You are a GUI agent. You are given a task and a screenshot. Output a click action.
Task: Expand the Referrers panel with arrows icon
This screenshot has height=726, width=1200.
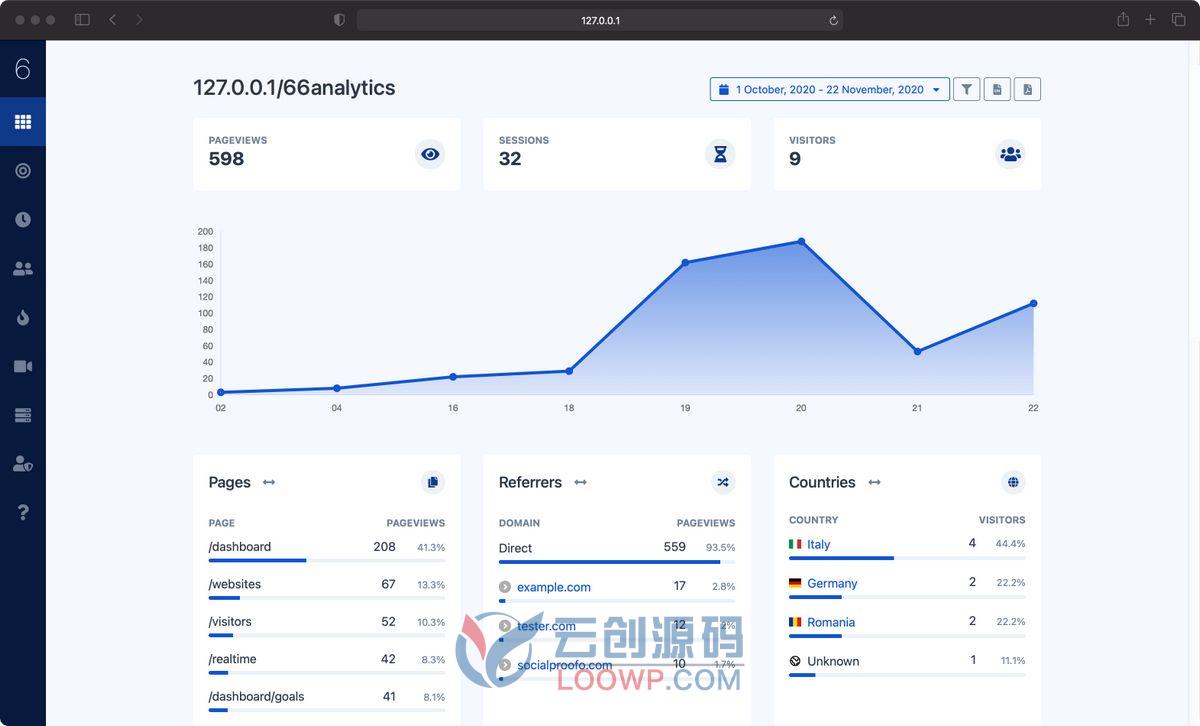tap(580, 482)
